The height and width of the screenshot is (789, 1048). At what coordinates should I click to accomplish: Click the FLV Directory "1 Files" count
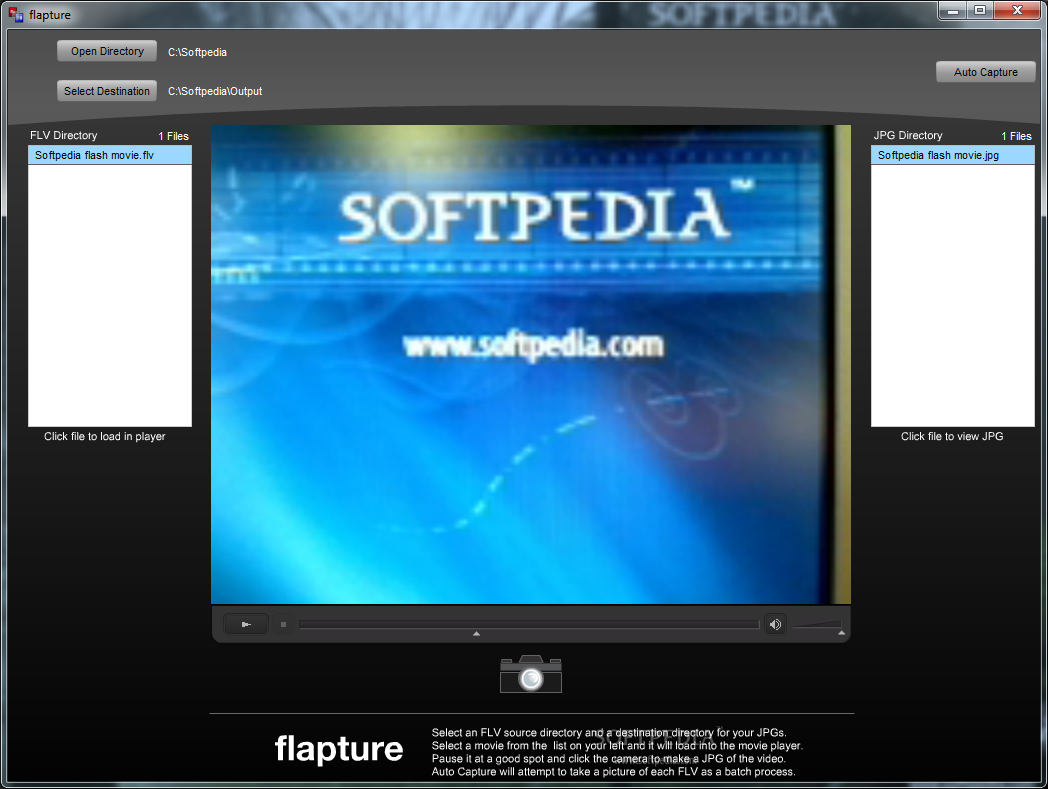coord(173,136)
